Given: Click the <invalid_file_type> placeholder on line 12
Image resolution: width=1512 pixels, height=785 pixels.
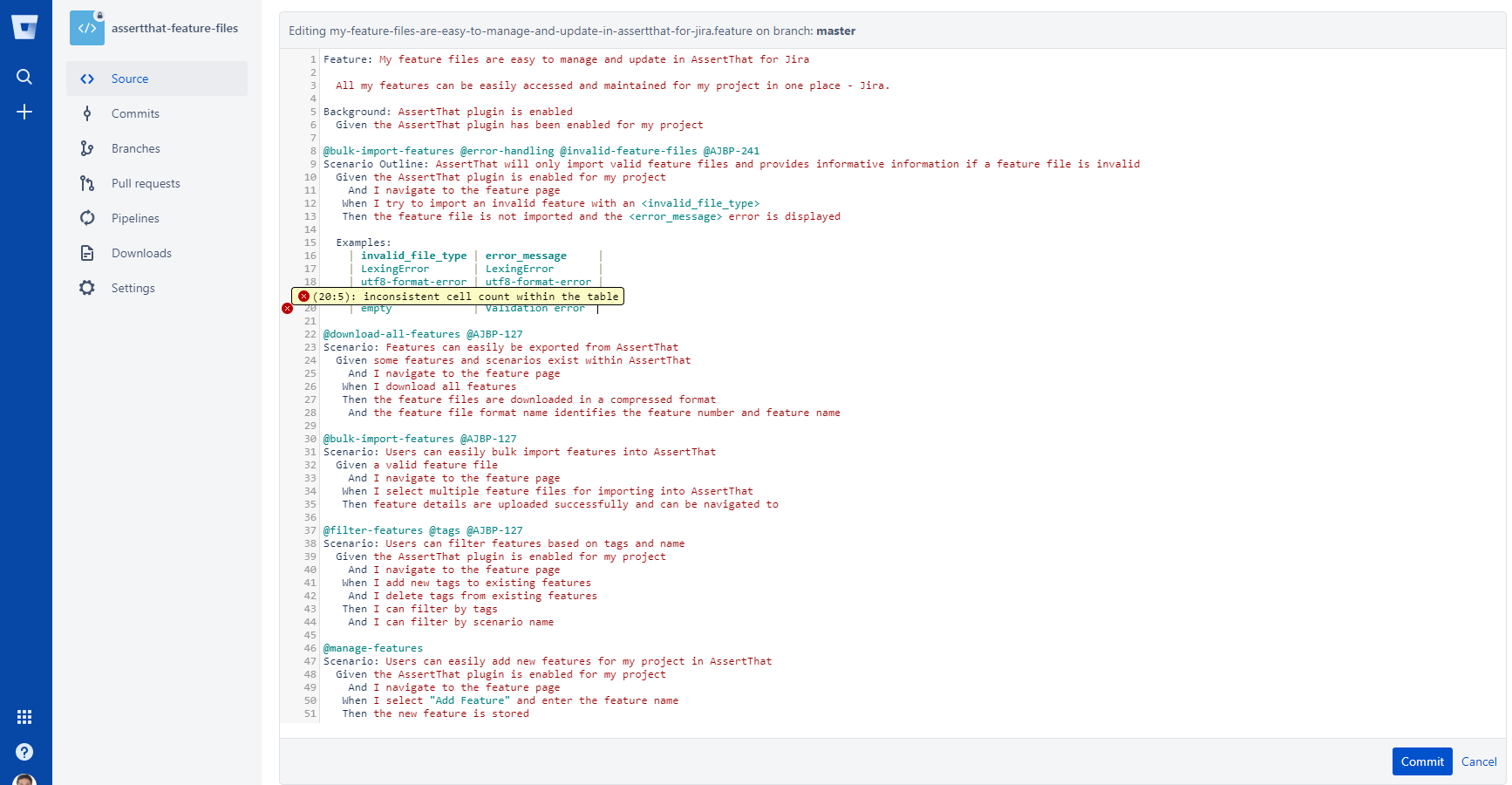Looking at the screenshot, I should pos(700,203).
